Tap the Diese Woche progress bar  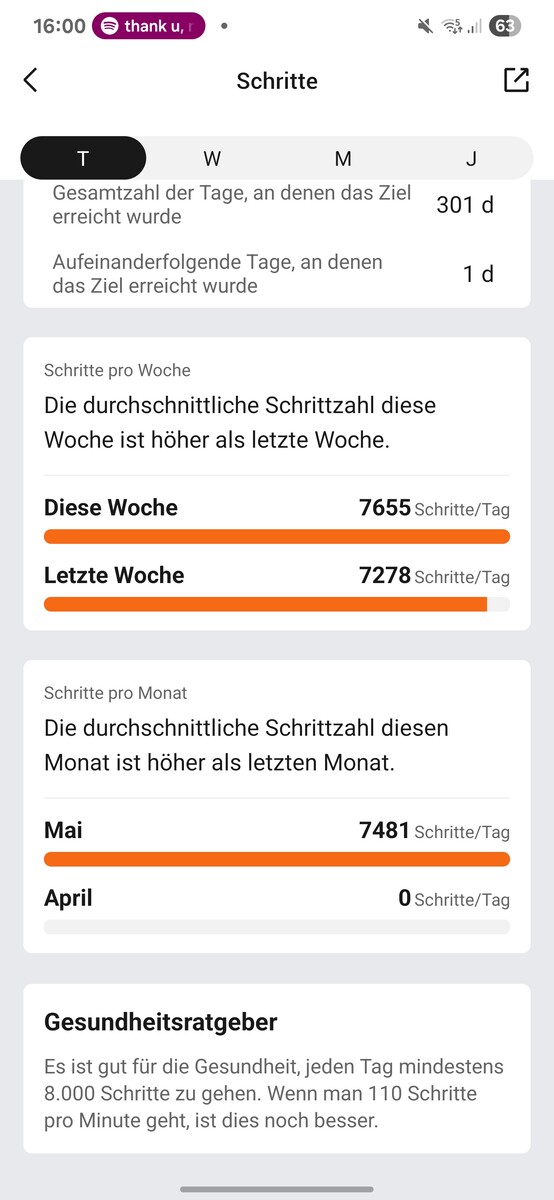[x=277, y=537]
